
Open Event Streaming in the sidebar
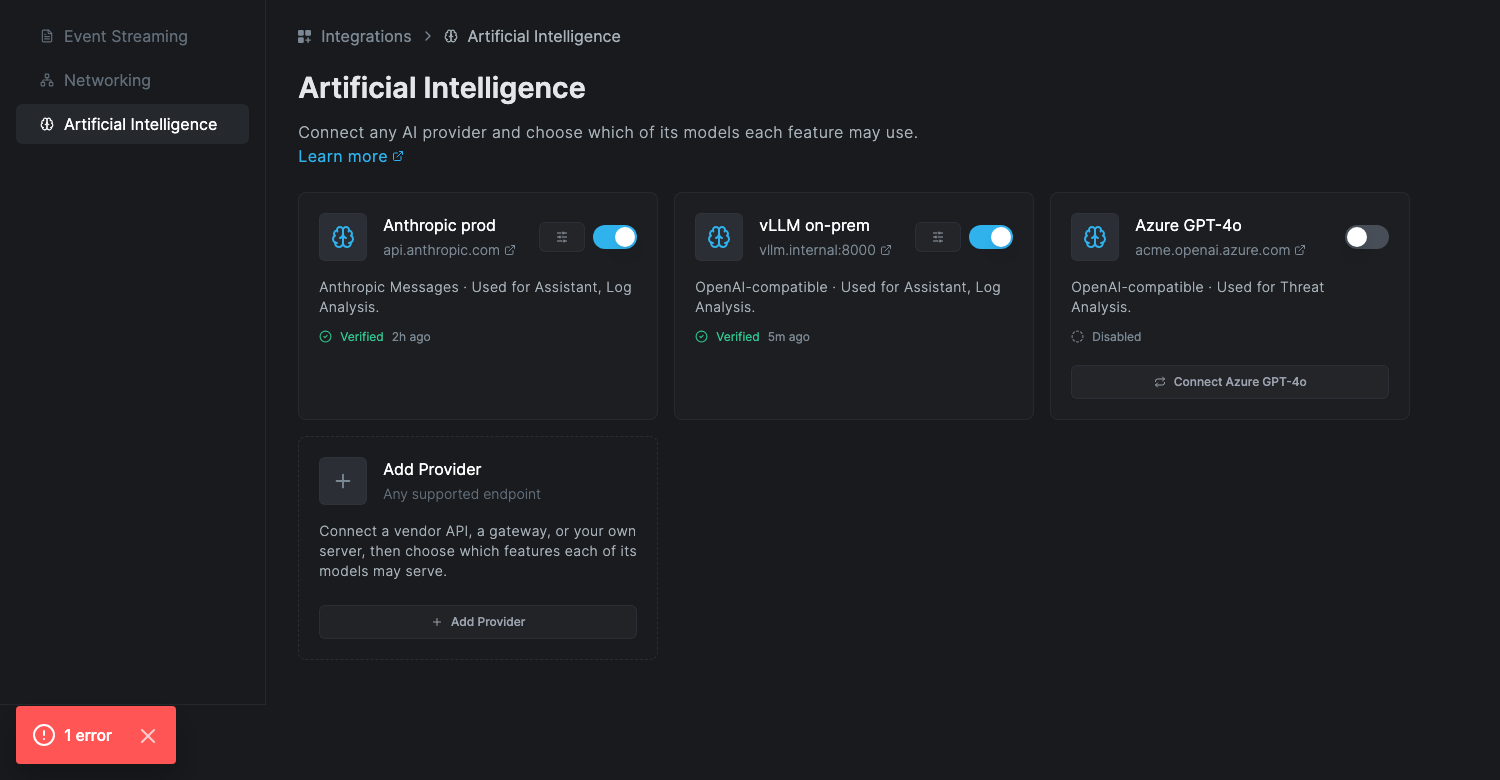tap(132, 37)
